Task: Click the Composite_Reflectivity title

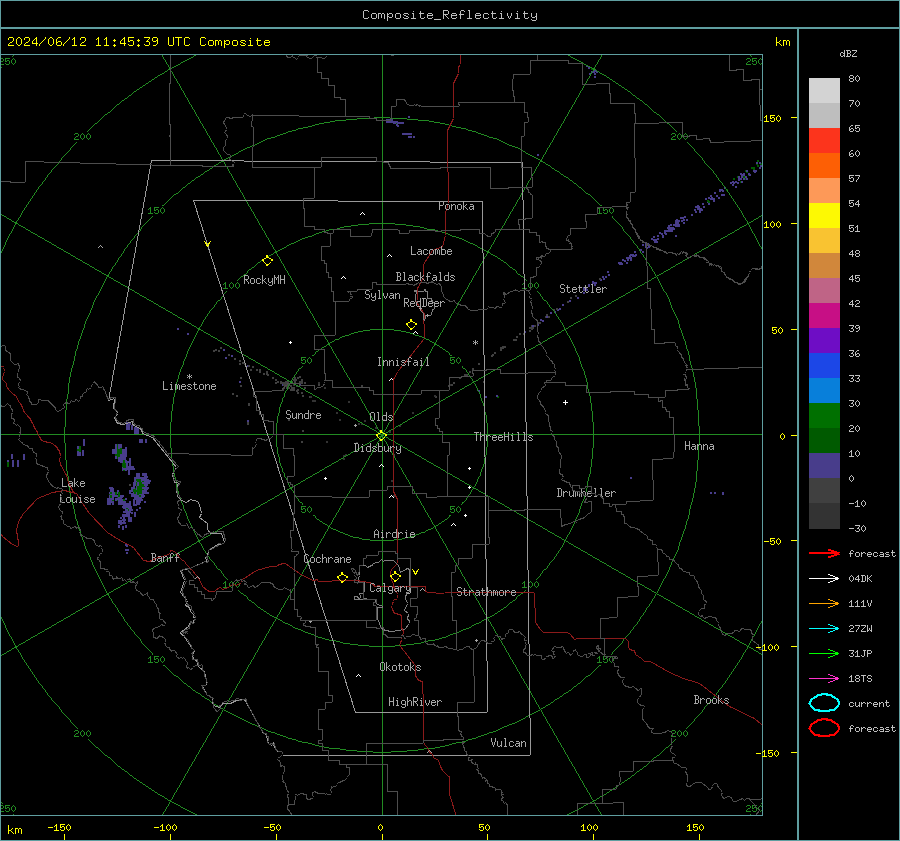Action: coord(450,15)
